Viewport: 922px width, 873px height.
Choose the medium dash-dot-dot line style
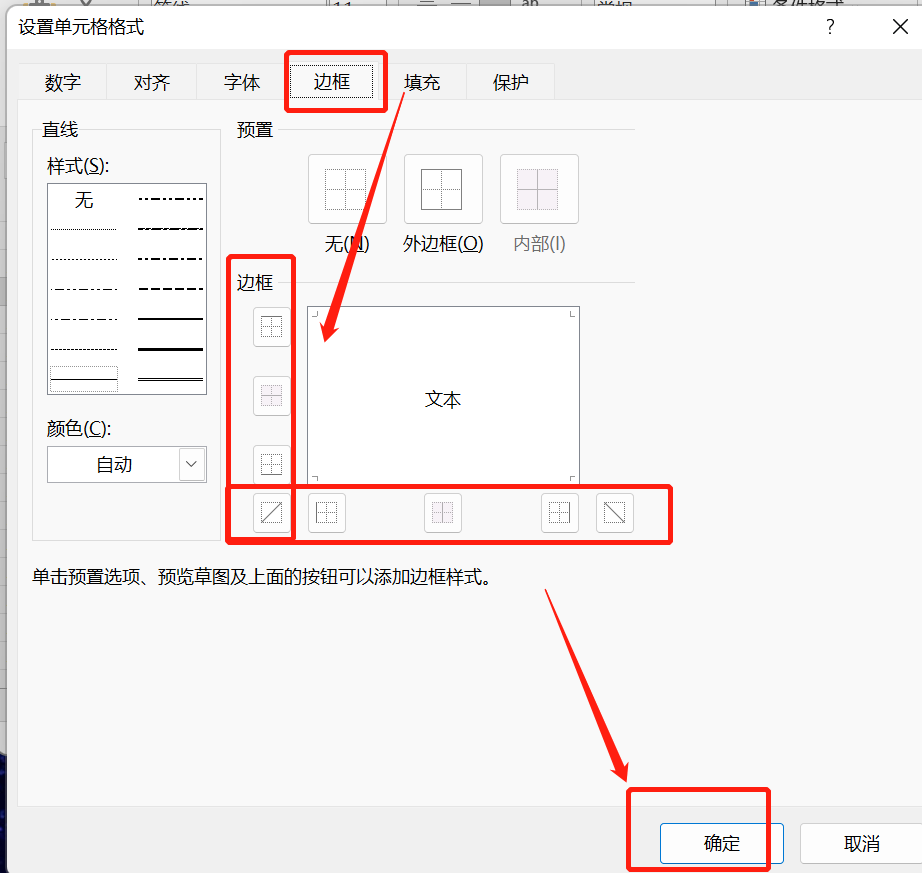coord(171,199)
